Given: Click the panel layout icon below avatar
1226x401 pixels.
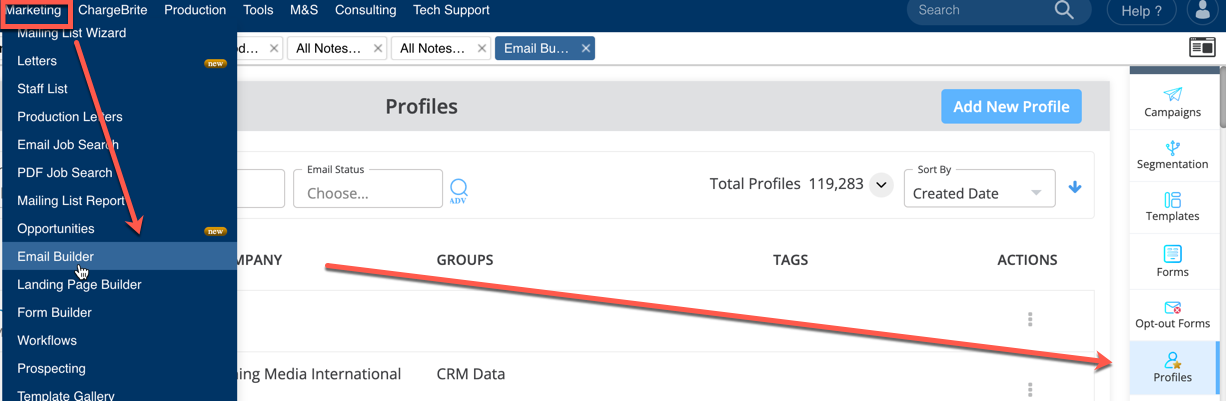Looking at the screenshot, I should click(x=1202, y=47).
